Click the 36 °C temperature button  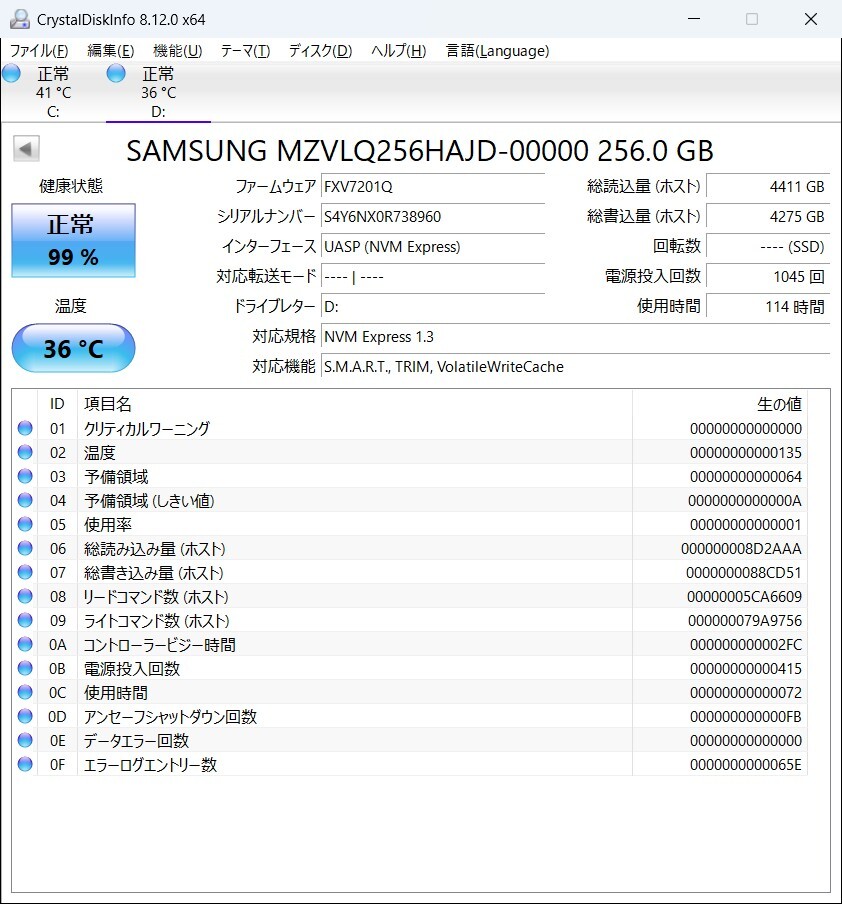click(x=73, y=348)
